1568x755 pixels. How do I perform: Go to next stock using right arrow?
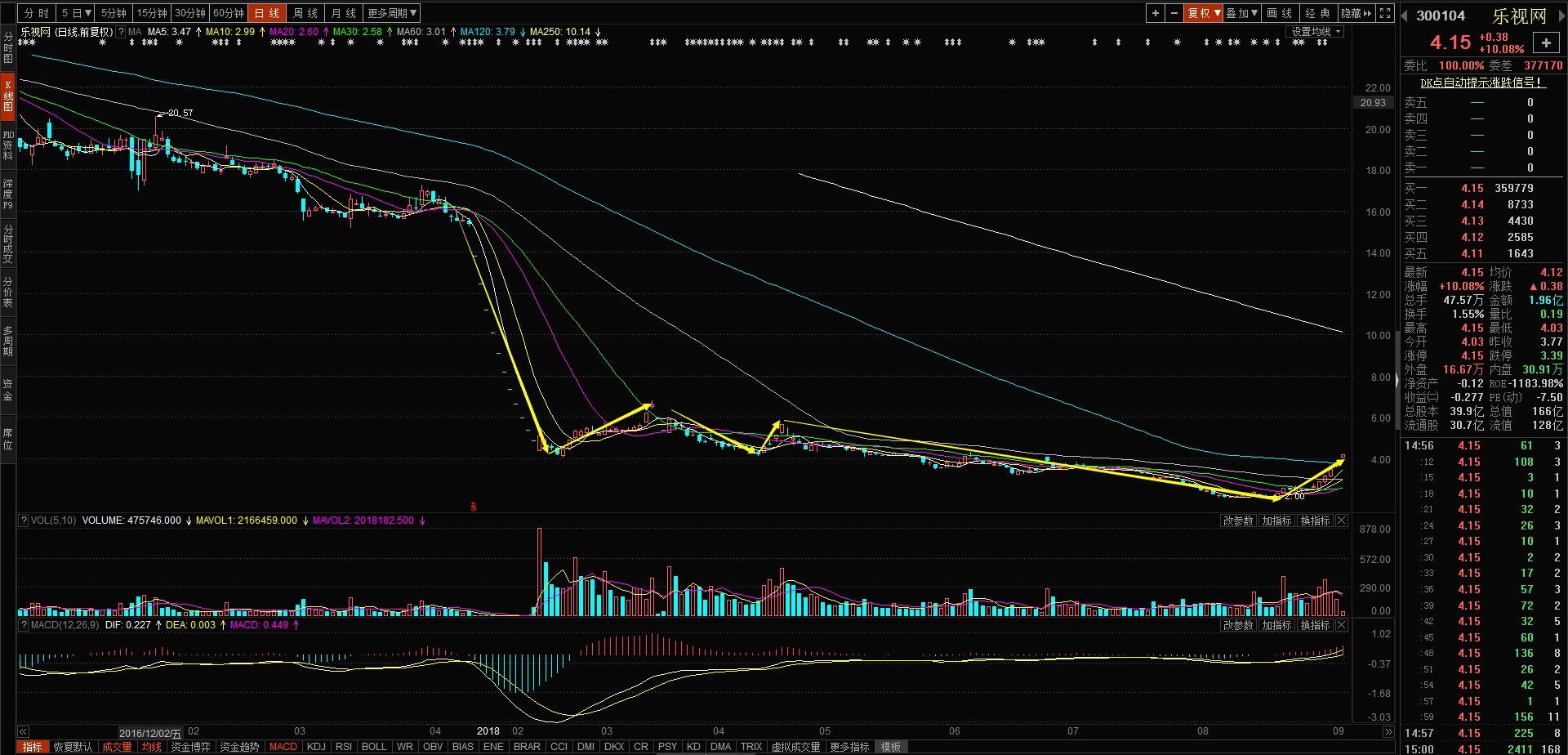(x=1561, y=16)
